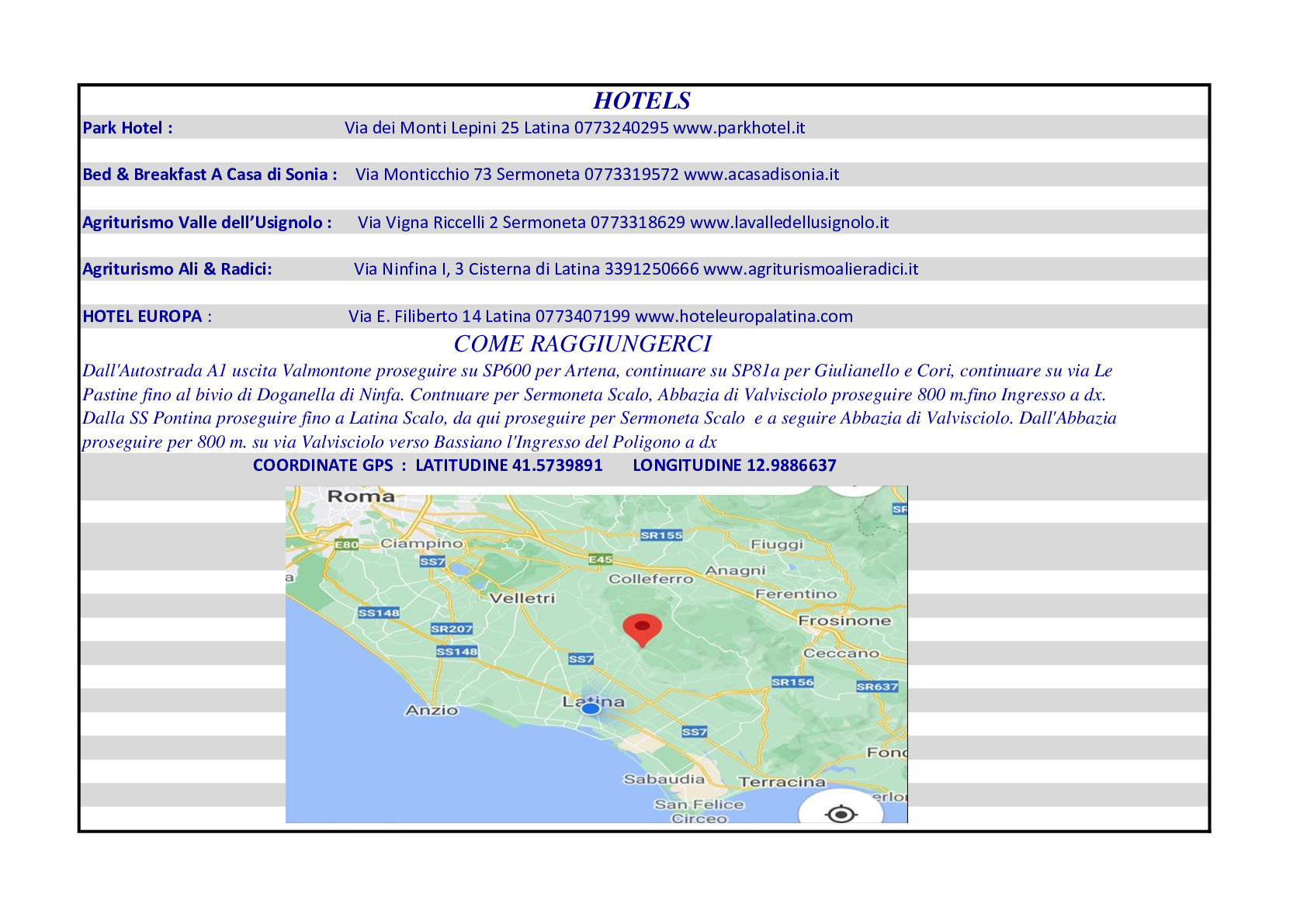Click the SR156 road shield
This screenshot has width=1307, height=924.
[x=792, y=682]
